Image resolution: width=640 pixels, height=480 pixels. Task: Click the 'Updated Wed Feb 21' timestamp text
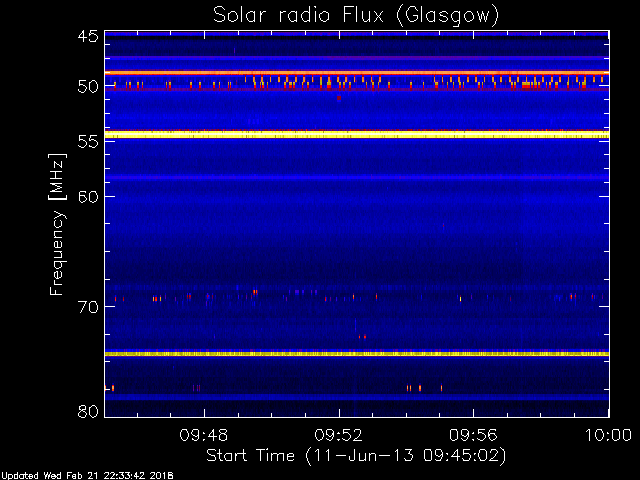(x=87, y=476)
